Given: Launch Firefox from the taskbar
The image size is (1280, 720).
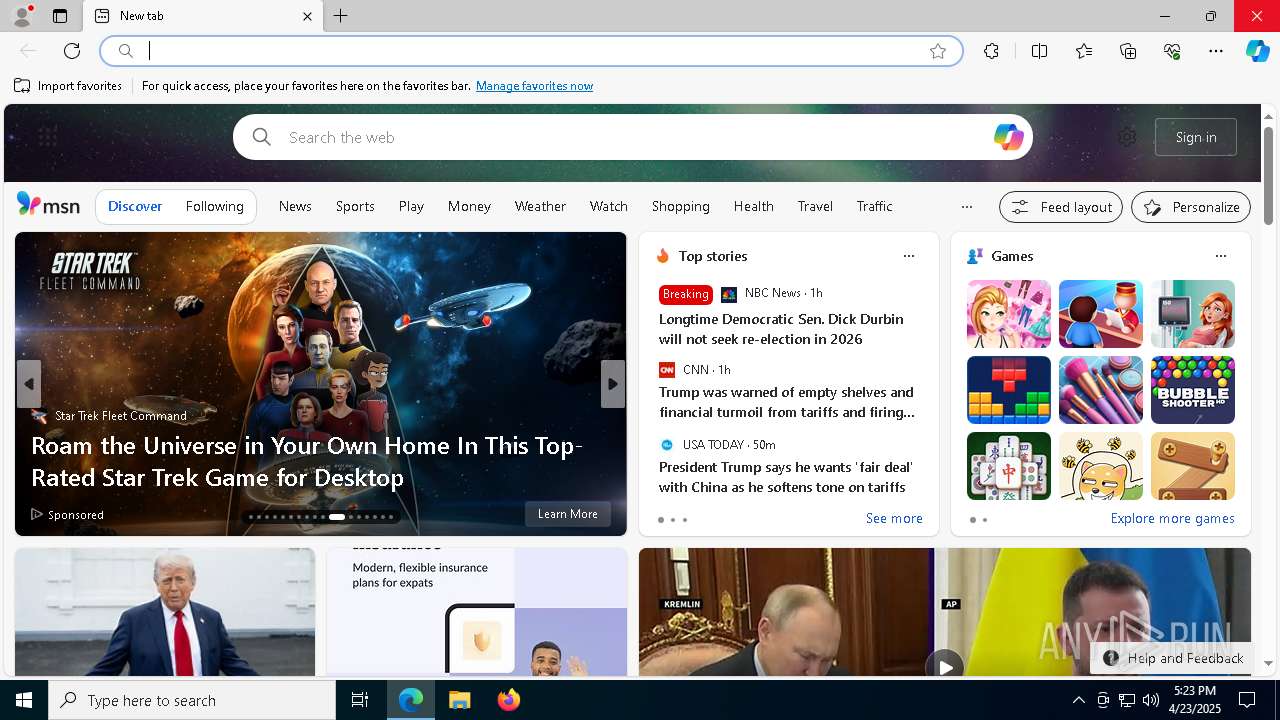Looking at the screenshot, I should pyautogui.click(x=509, y=700).
